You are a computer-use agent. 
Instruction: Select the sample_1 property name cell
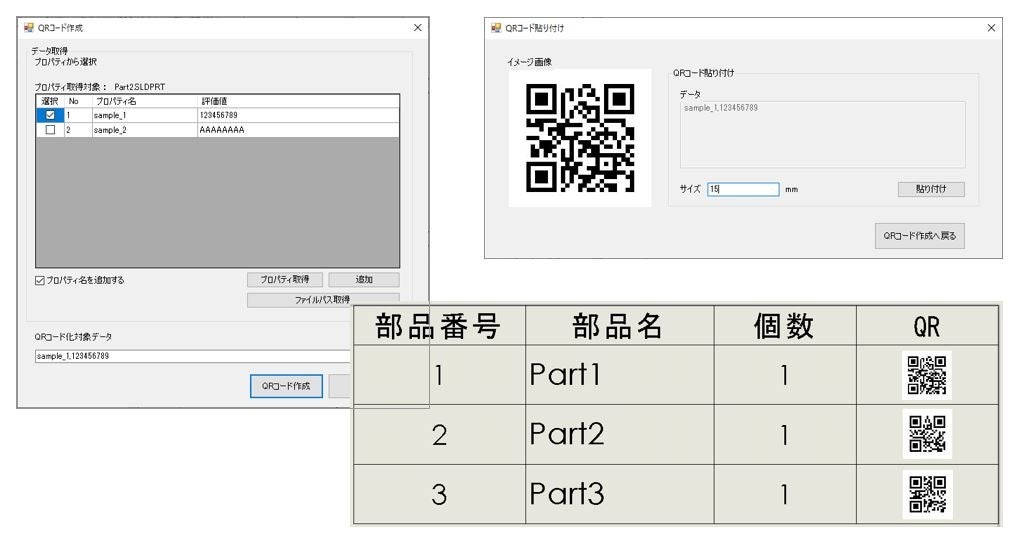[144, 115]
